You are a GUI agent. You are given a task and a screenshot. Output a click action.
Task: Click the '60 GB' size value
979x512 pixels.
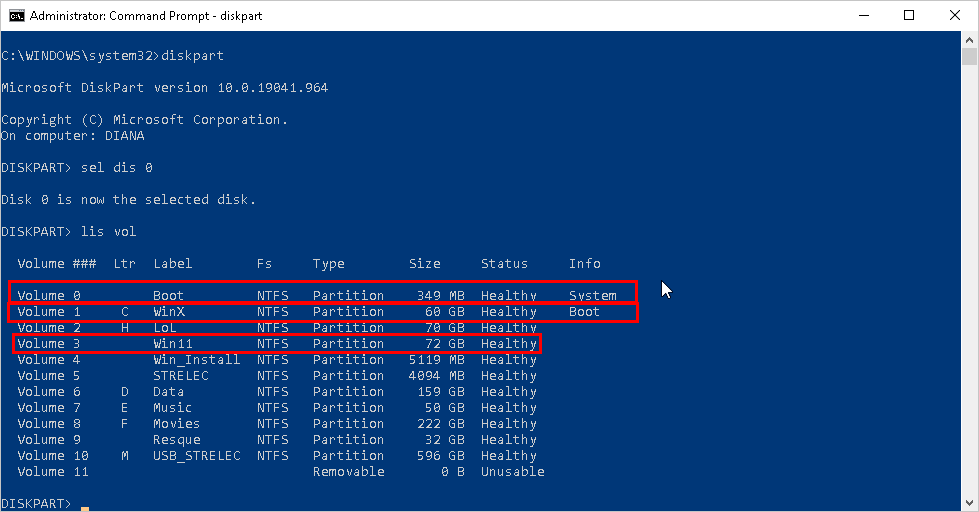tap(445, 312)
